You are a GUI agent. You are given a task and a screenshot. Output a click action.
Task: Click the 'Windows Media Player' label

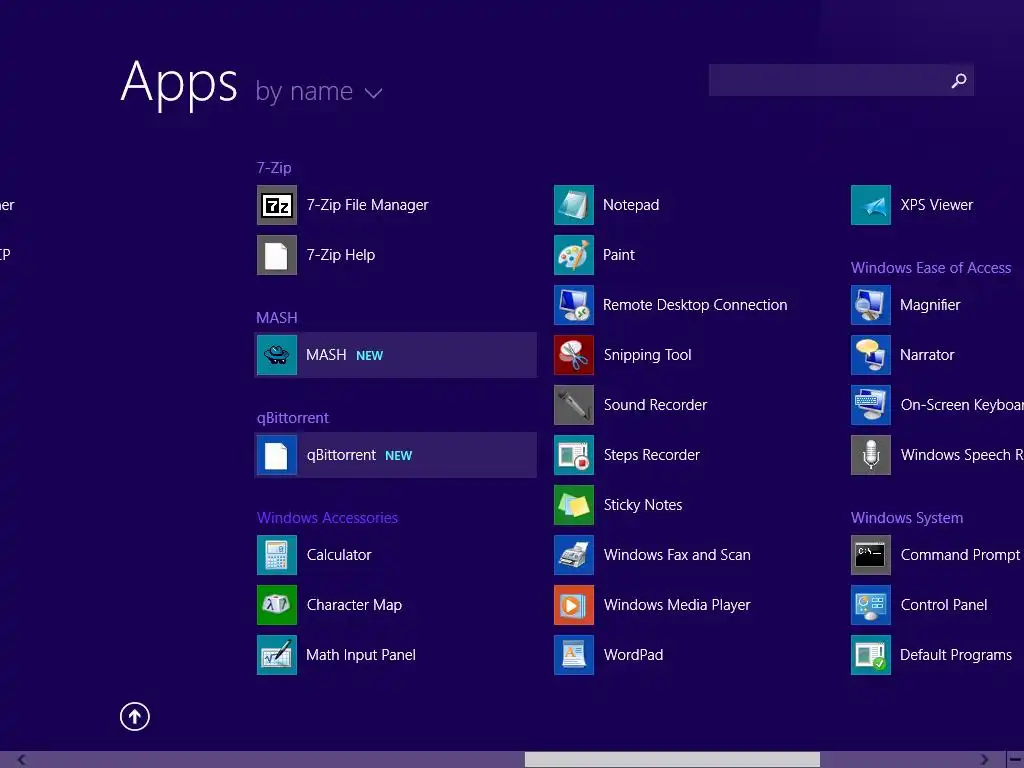point(677,605)
